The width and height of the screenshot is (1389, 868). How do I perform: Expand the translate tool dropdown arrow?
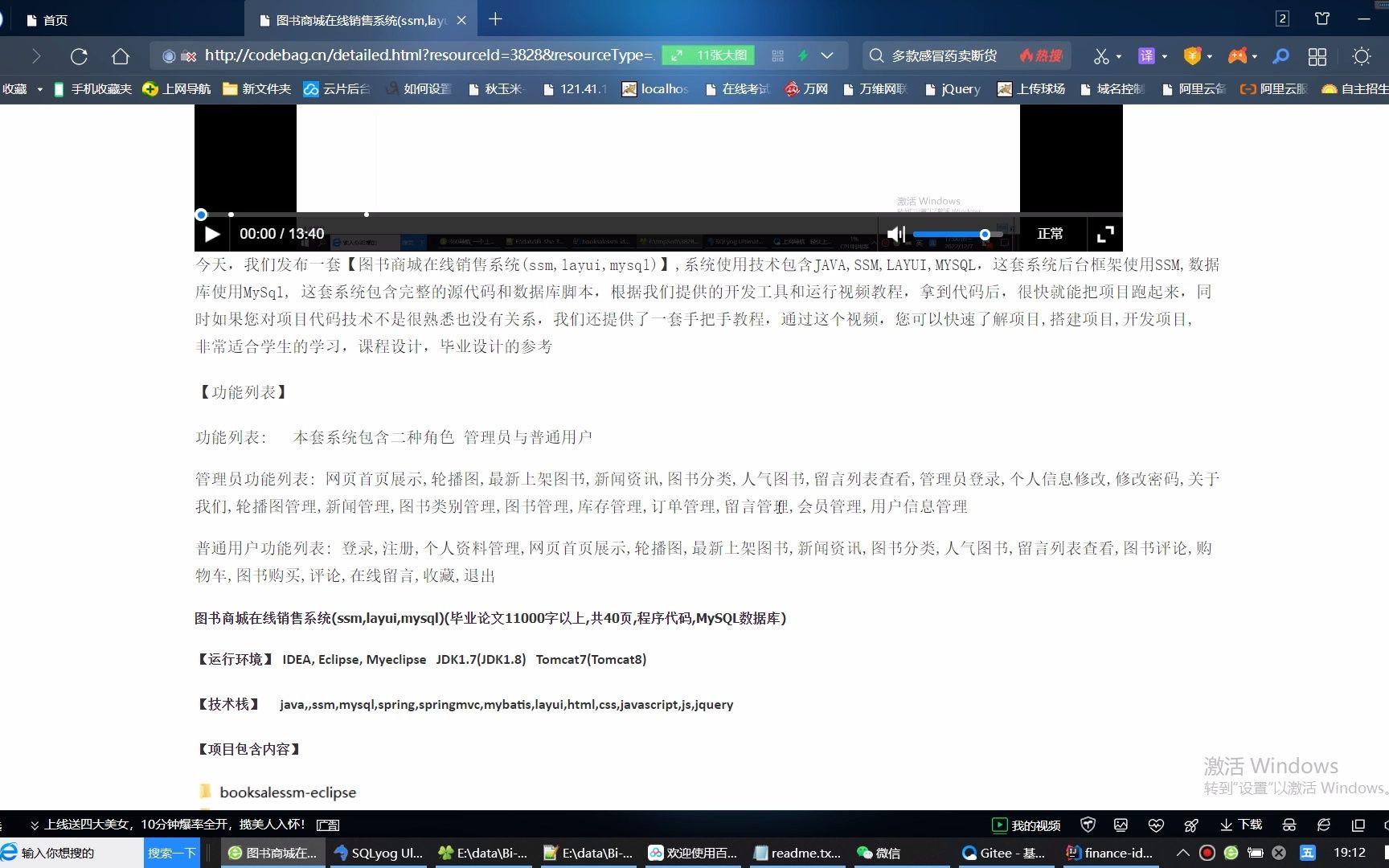coord(1164,57)
